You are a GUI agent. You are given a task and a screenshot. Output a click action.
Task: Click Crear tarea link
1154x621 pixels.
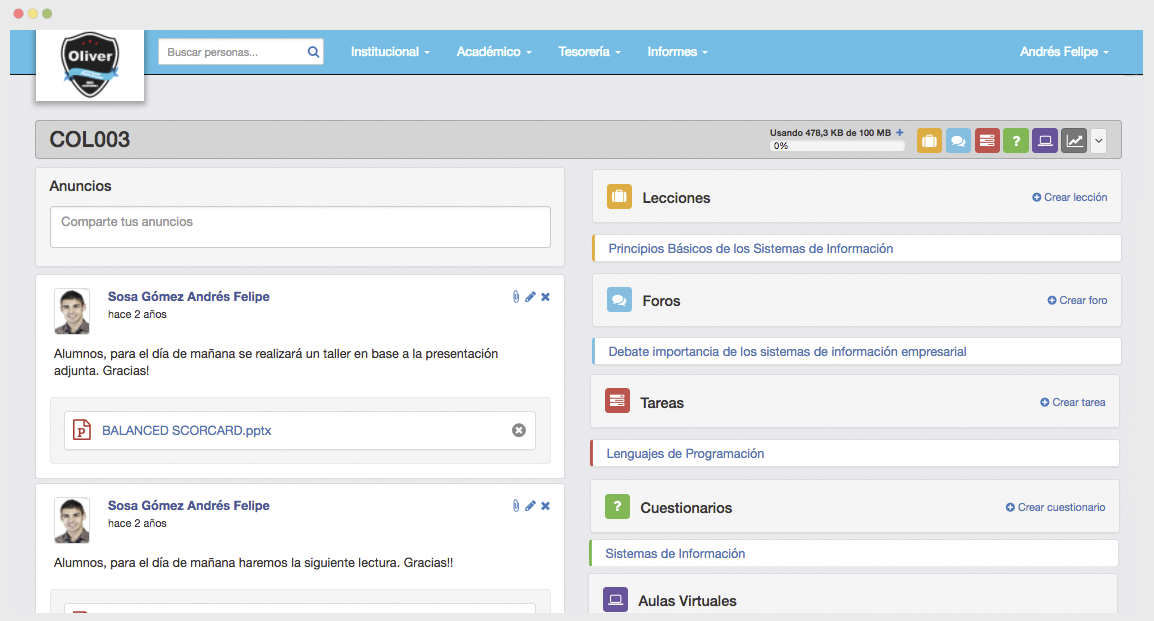(x=1072, y=402)
